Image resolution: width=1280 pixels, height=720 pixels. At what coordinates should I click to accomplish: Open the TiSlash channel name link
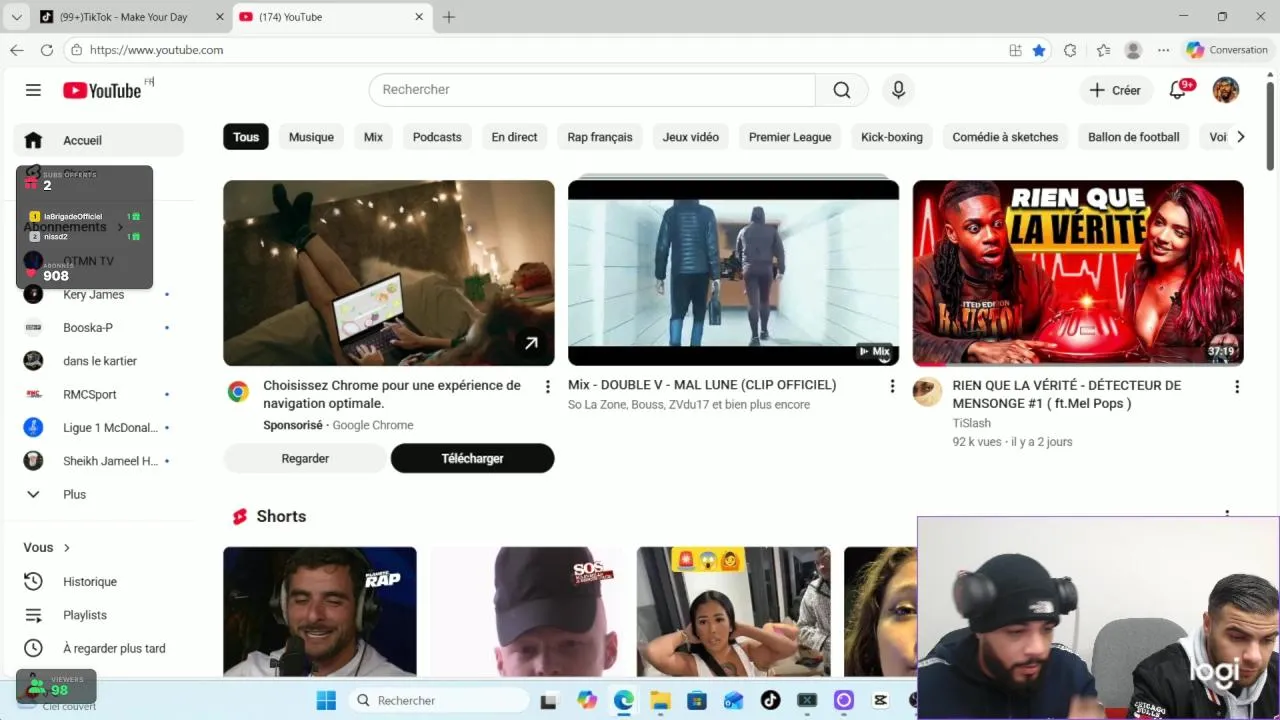(x=971, y=423)
